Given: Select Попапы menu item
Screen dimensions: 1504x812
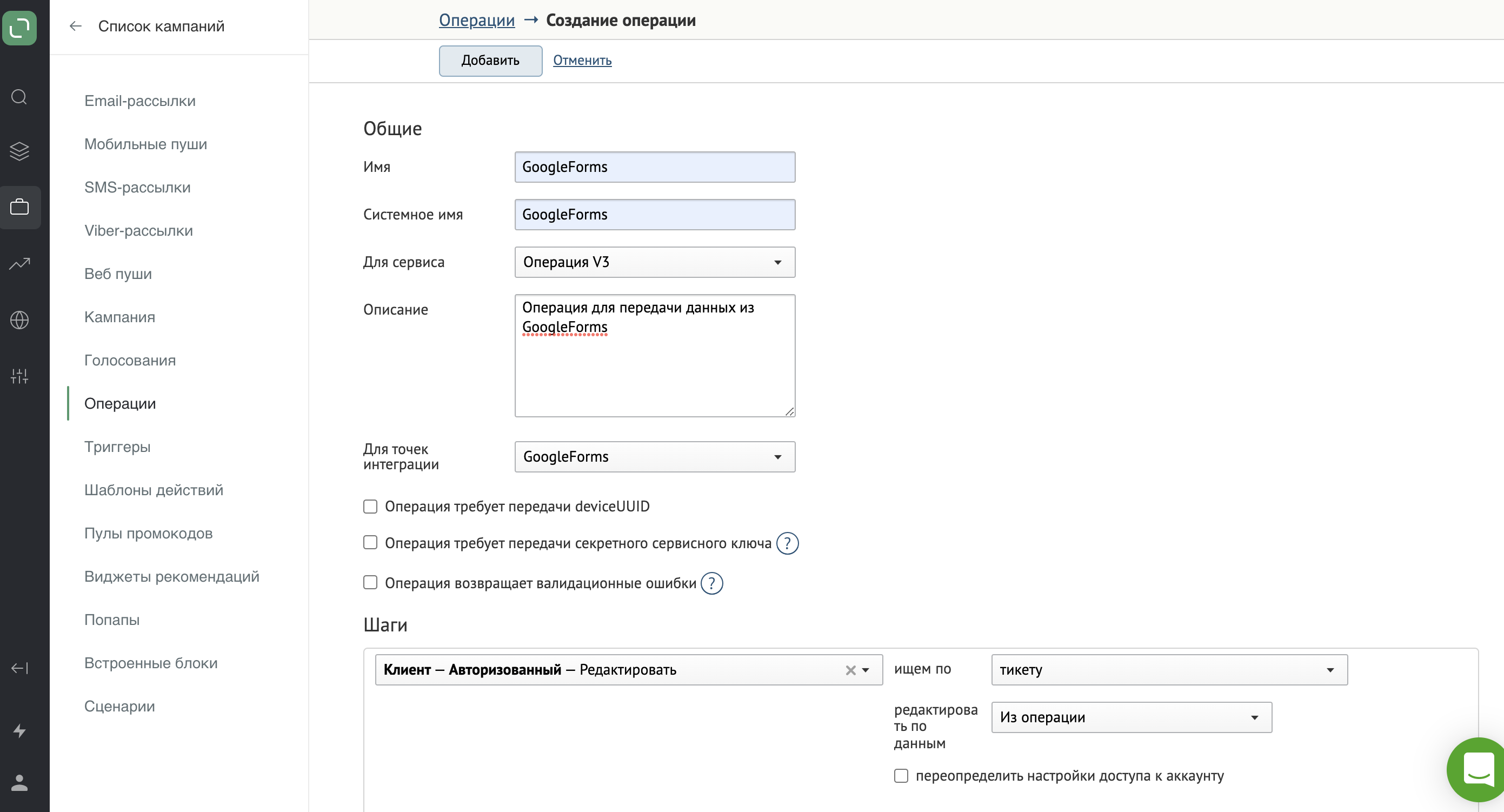Looking at the screenshot, I should [111, 620].
